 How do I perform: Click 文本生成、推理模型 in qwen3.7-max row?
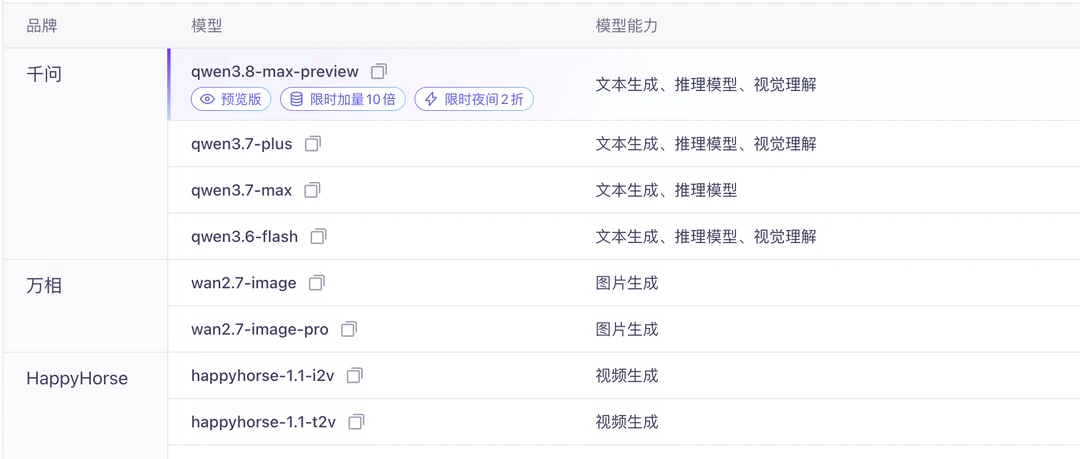pos(666,190)
